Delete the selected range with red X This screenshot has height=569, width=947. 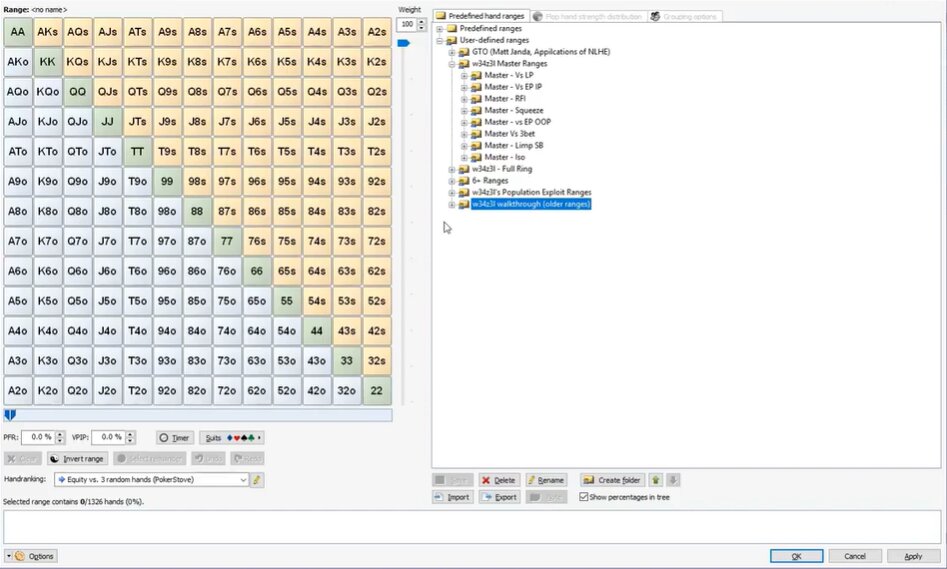coord(499,480)
